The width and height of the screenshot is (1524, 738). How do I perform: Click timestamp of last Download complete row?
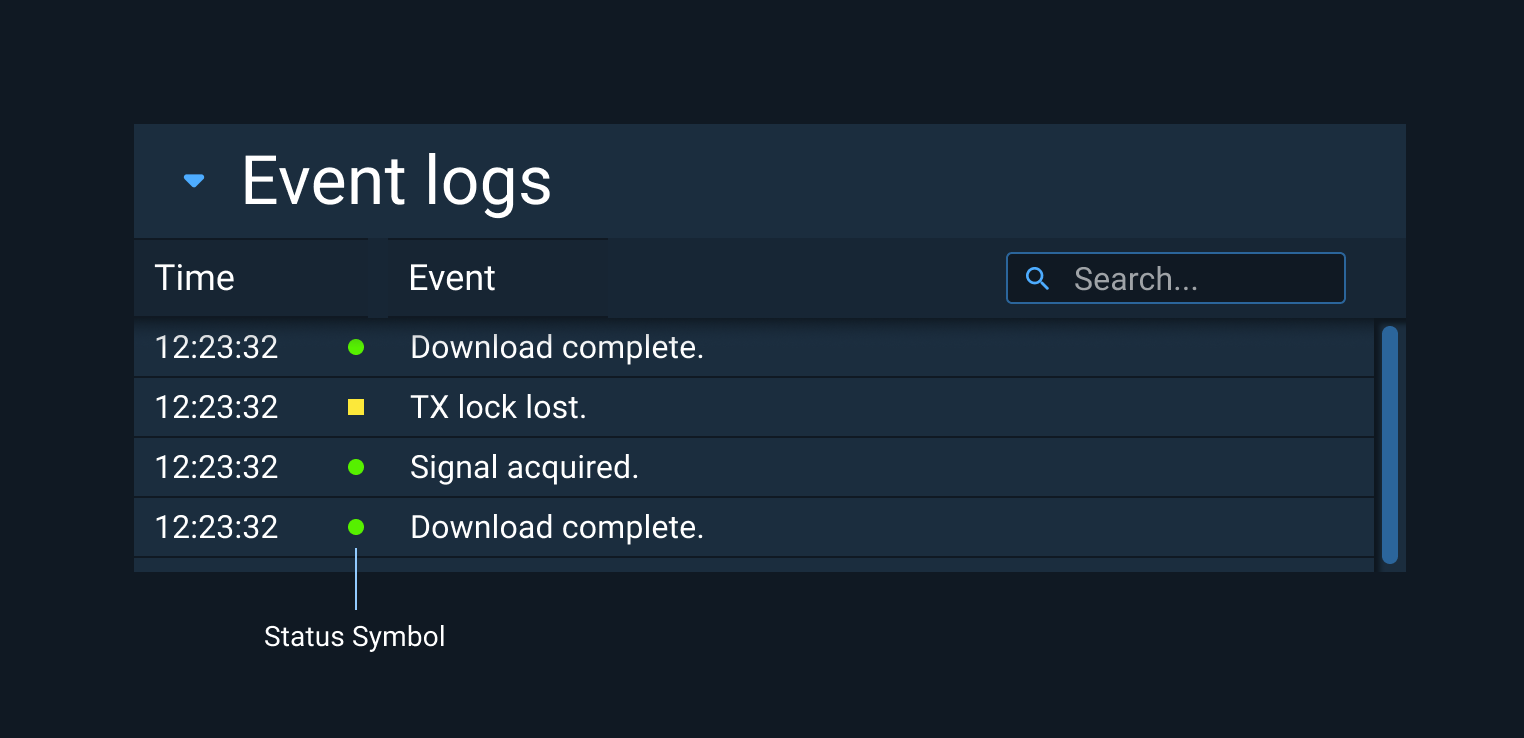point(216,527)
